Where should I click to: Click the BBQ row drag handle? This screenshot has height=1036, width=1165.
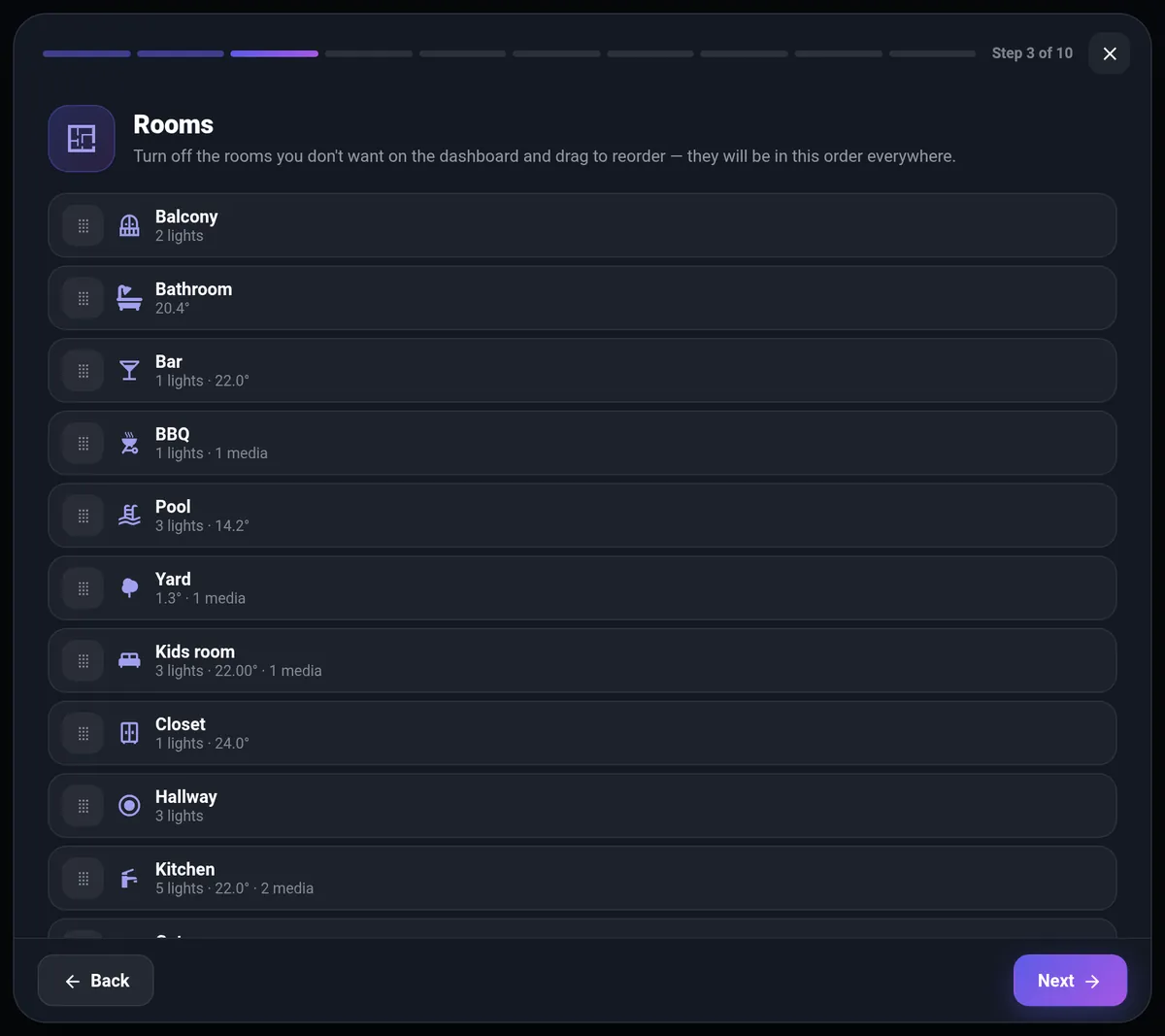click(83, 444)
